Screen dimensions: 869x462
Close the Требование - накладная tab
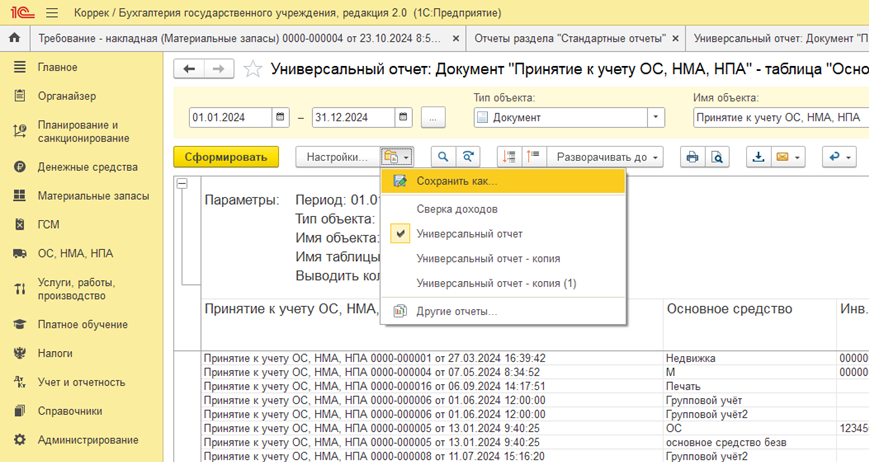tap(456, 38)
